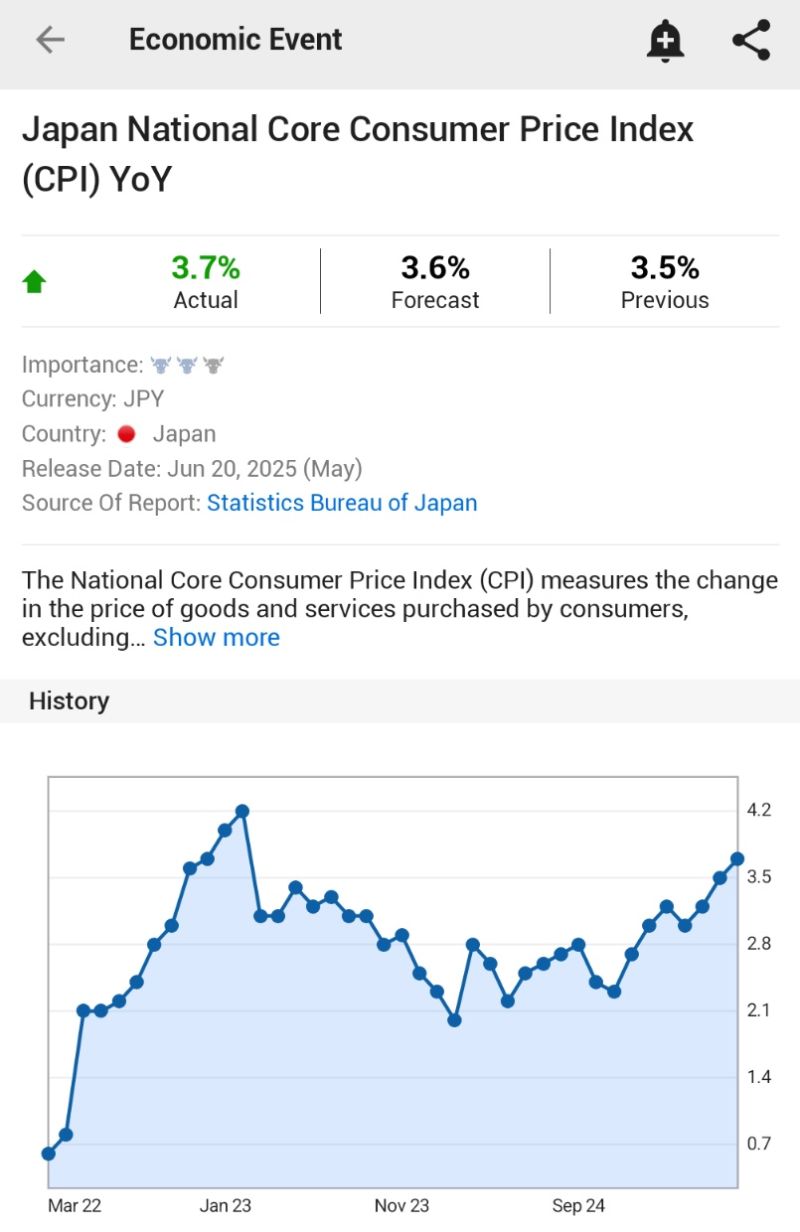This screenshot has height=1232, width=800.
Task: Click the Jan 23 axis label
Action: (225, 1206)
